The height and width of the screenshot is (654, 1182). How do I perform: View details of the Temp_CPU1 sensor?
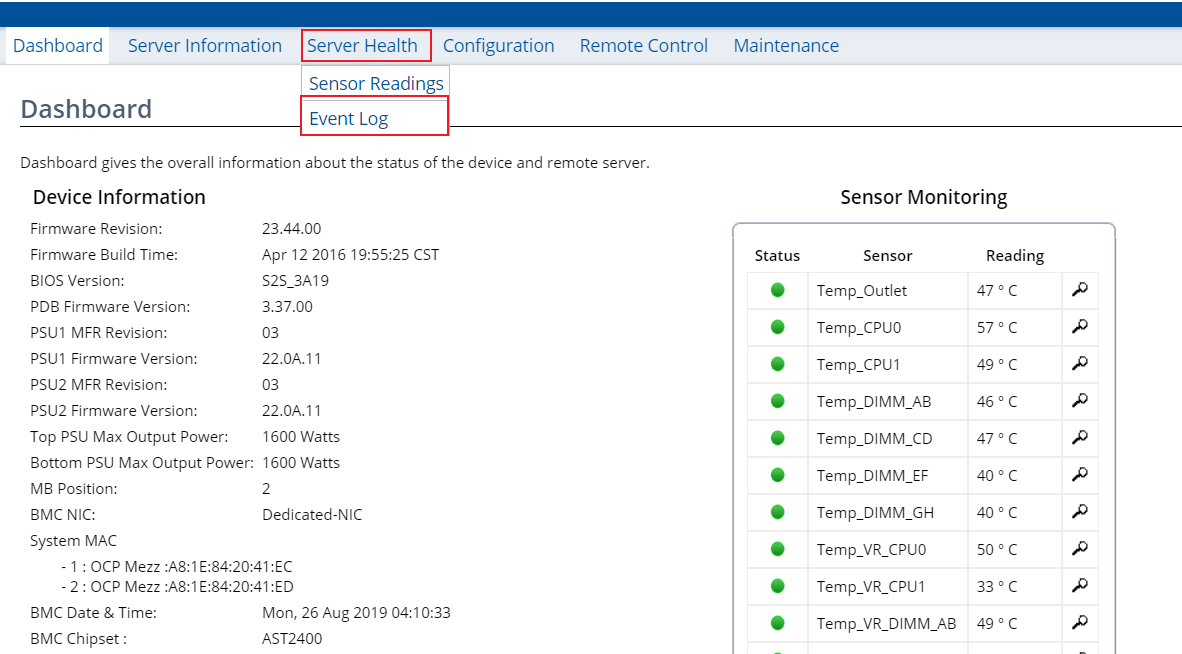pyautogui.click(x=1079, y=364)
